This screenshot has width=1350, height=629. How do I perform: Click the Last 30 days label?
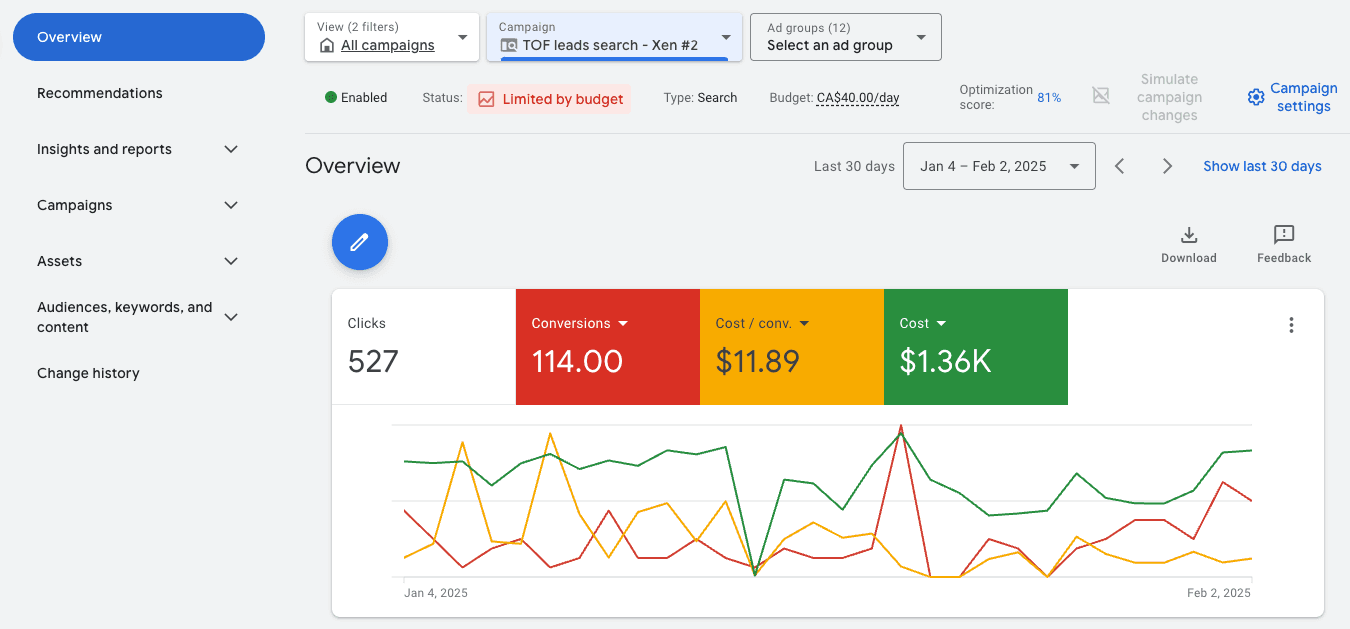click(x=854, y=166)
